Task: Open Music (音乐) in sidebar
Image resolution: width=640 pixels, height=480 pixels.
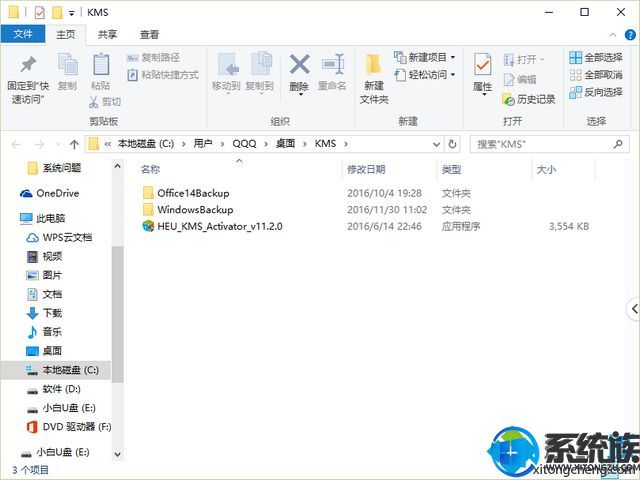Action: (44, 332)
